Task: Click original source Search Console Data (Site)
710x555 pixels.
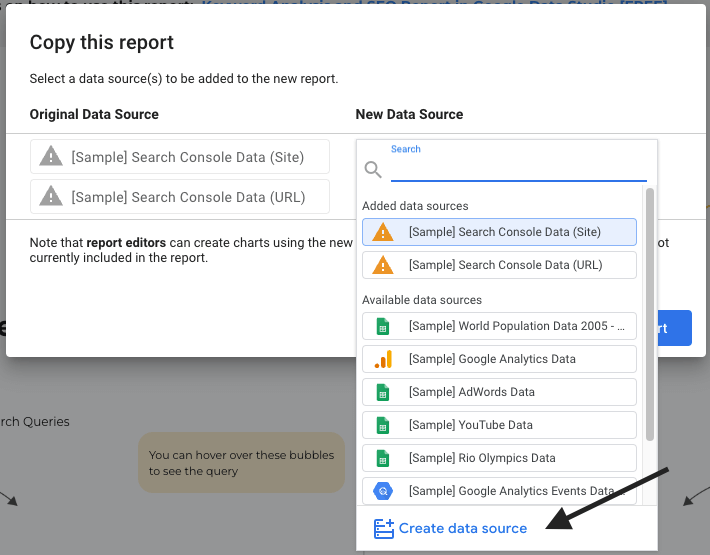Action: 180,157
